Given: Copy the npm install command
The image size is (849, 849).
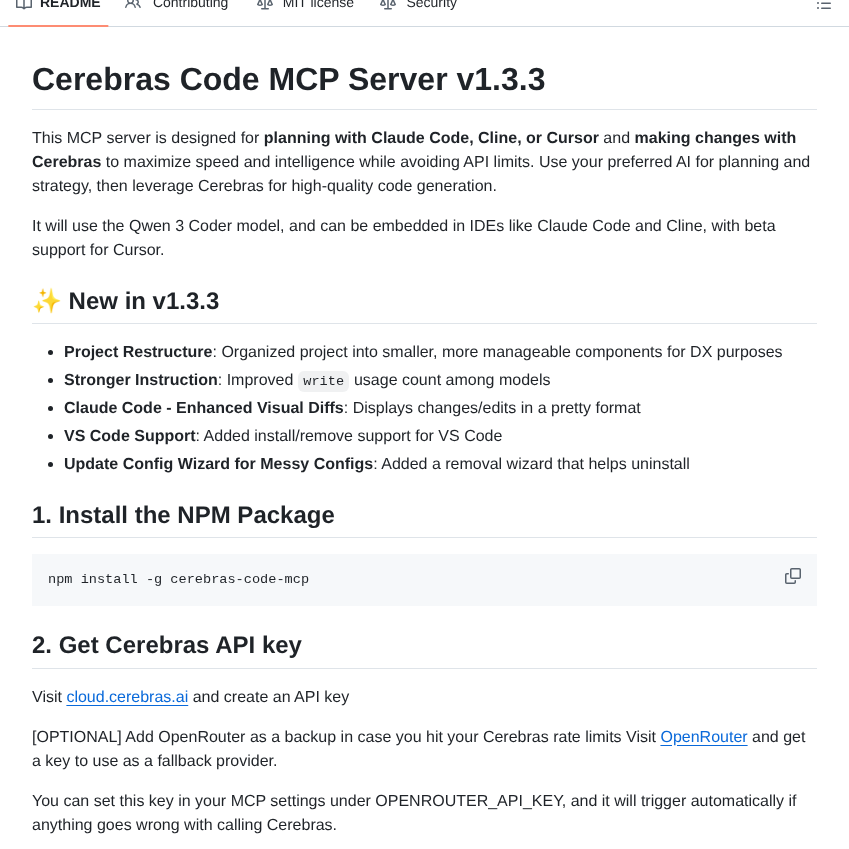Looking at the screenshot, I should point(792,576).
